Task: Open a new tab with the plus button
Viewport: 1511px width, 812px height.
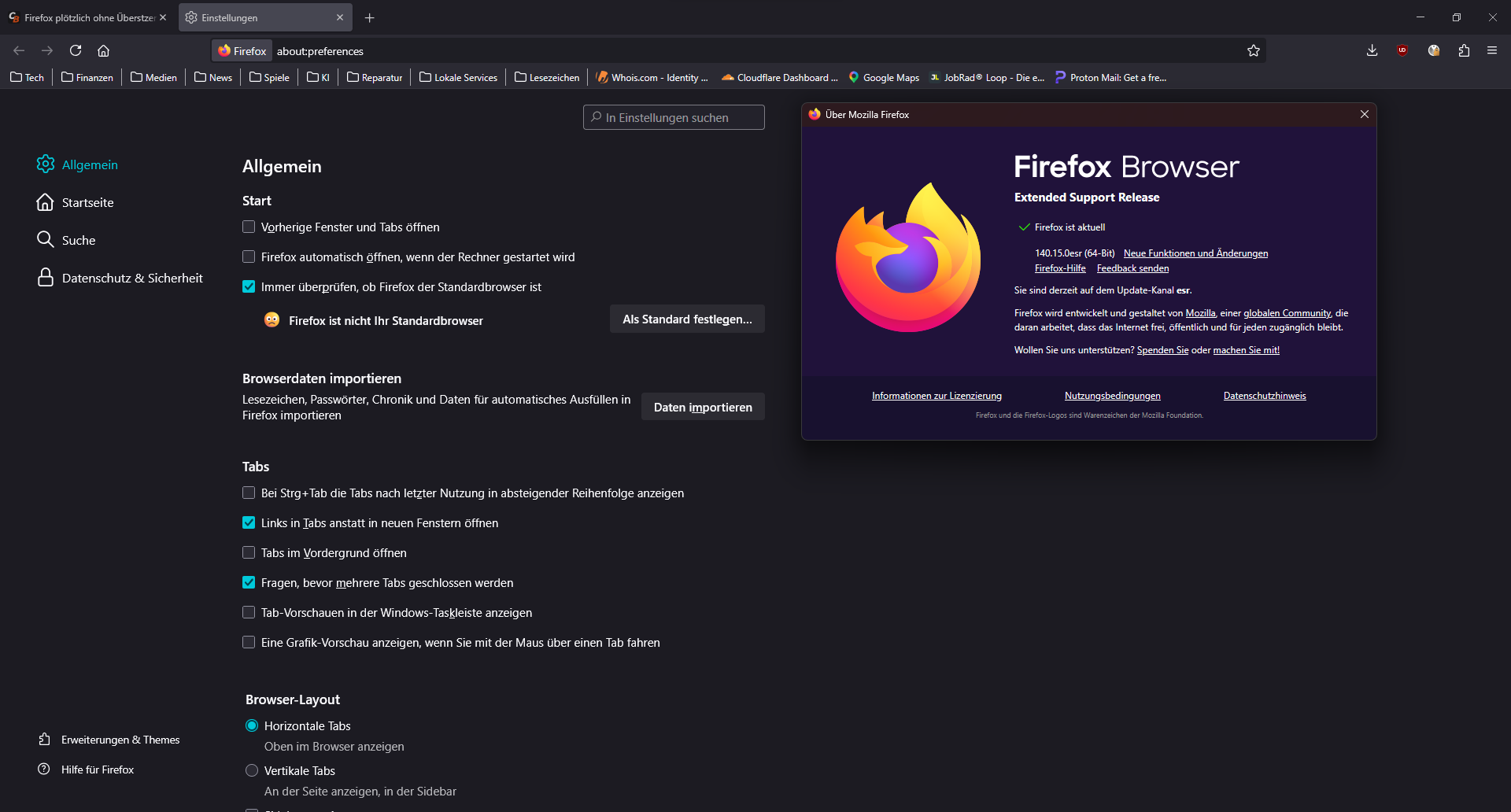Action: (x=369, y=17)
